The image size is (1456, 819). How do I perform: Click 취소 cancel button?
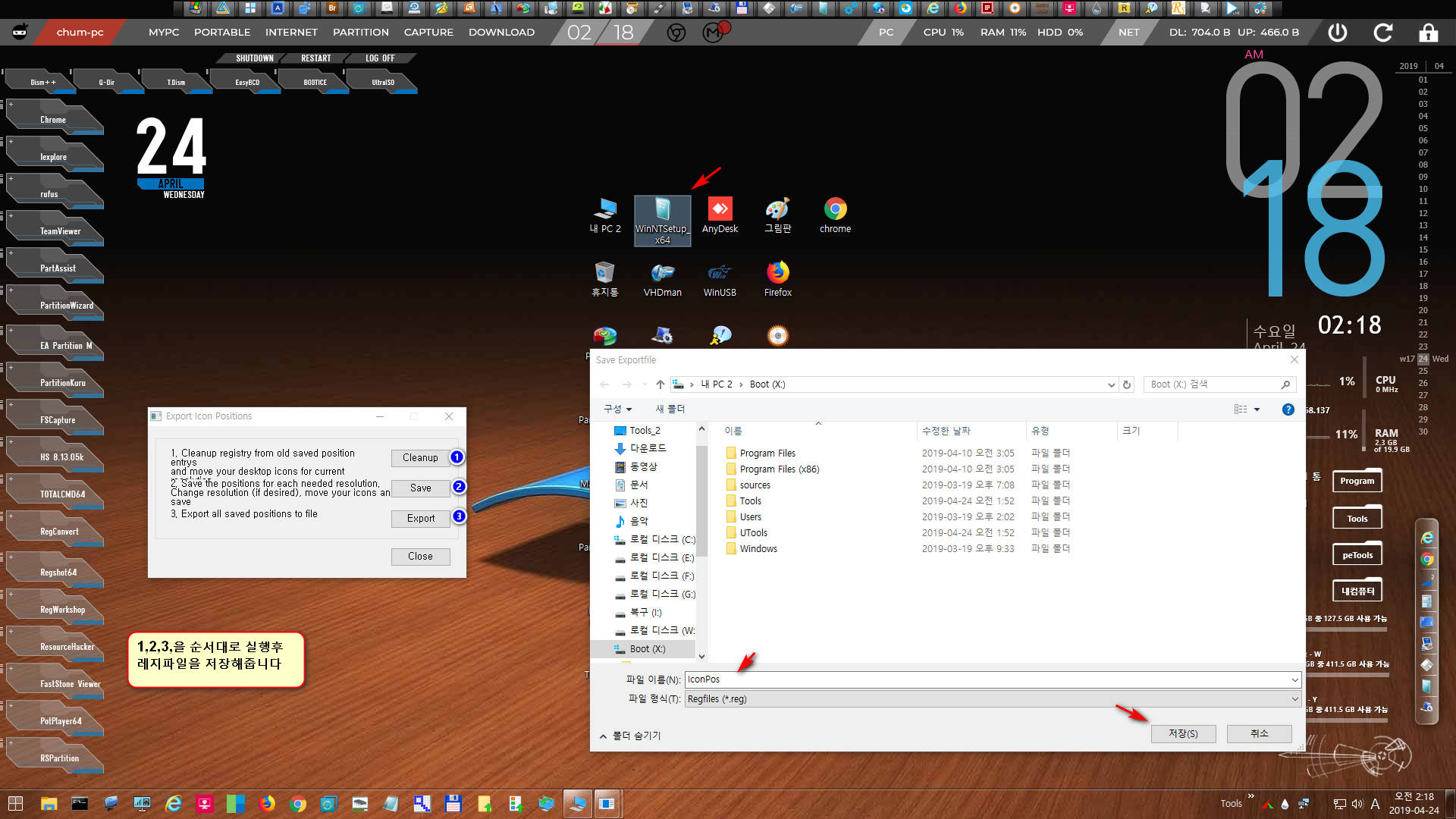click(1259, 733)
